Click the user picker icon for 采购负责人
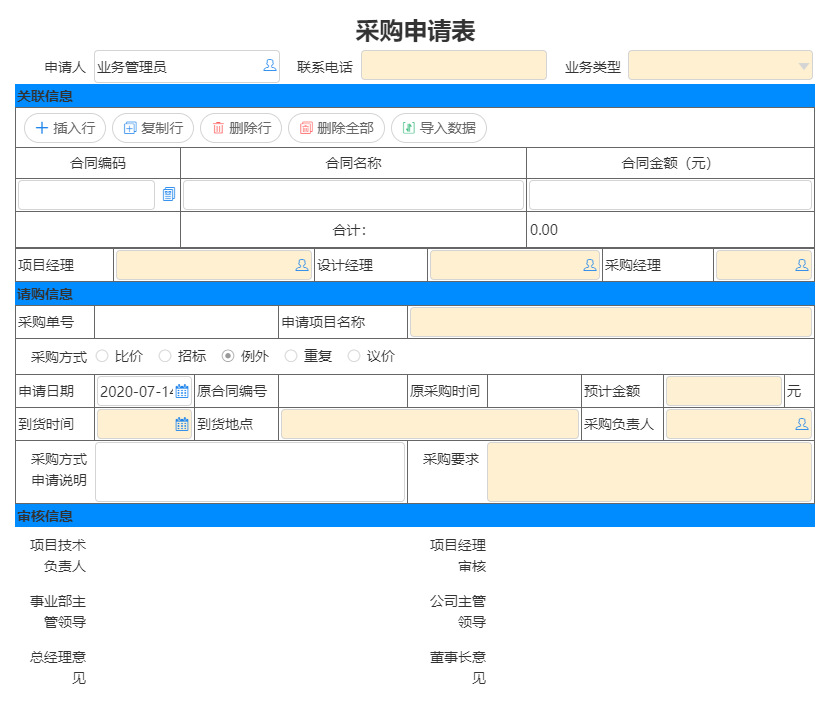Screen dimensions: 824x707 coord(801,424)
